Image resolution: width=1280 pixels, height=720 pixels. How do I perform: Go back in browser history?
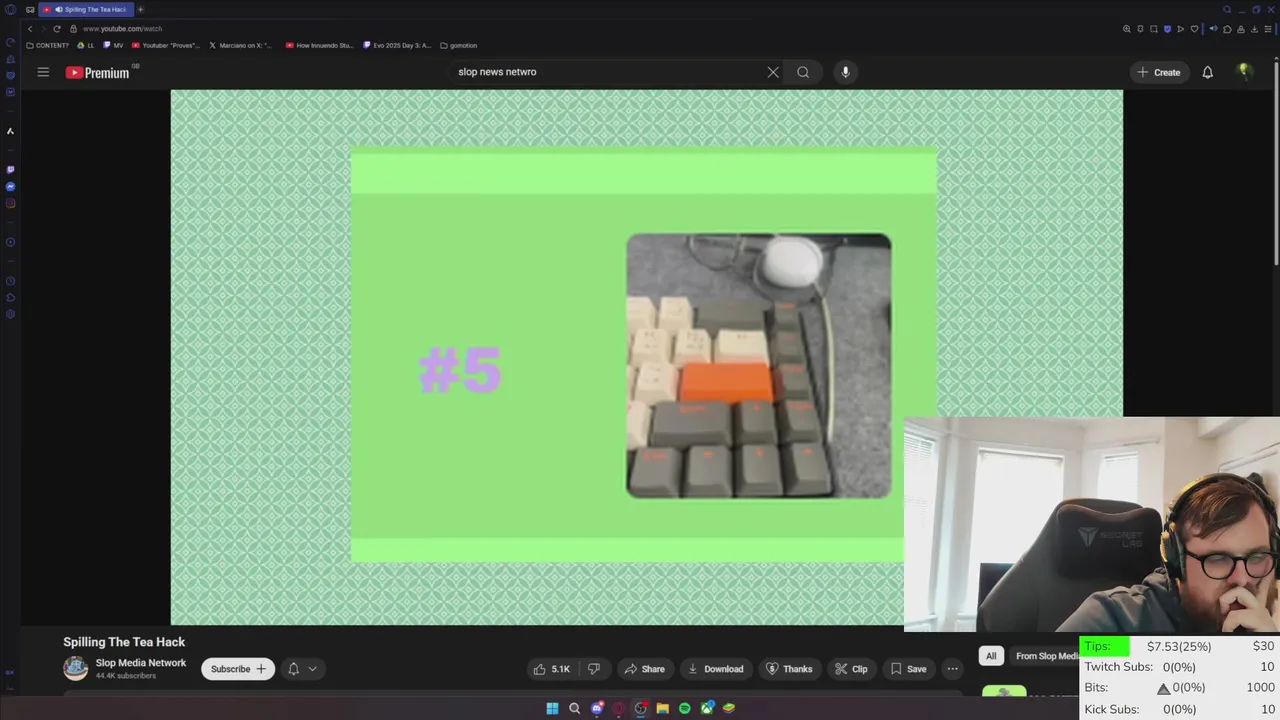click(x=29, y=29)
